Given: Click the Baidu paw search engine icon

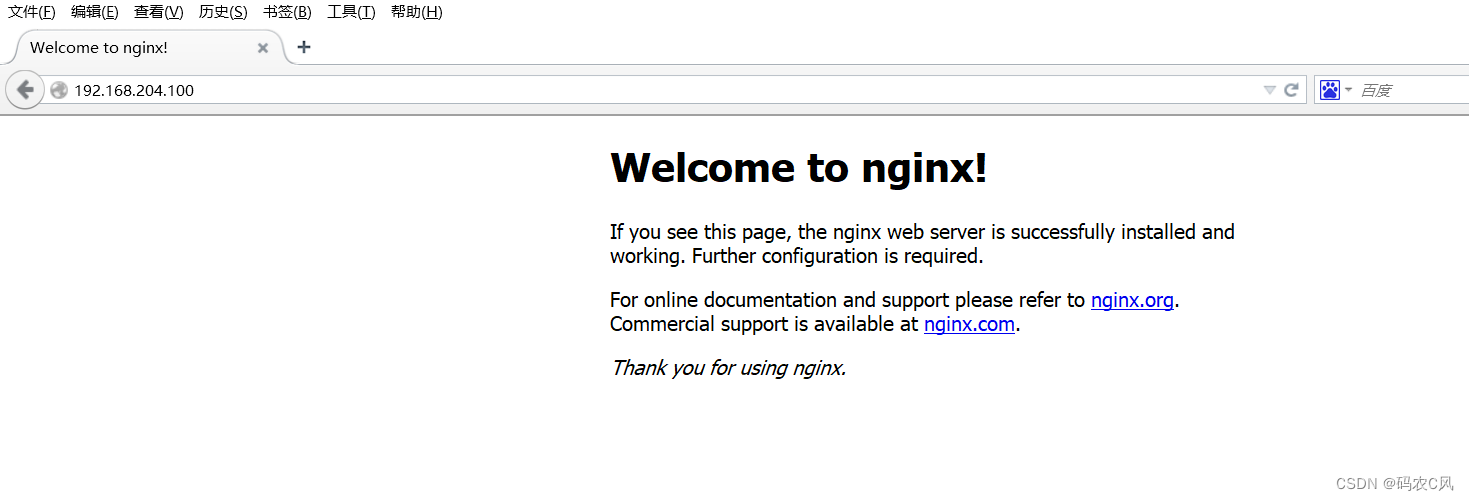Looking at the screenshot, I should (x=1329, y=90).
